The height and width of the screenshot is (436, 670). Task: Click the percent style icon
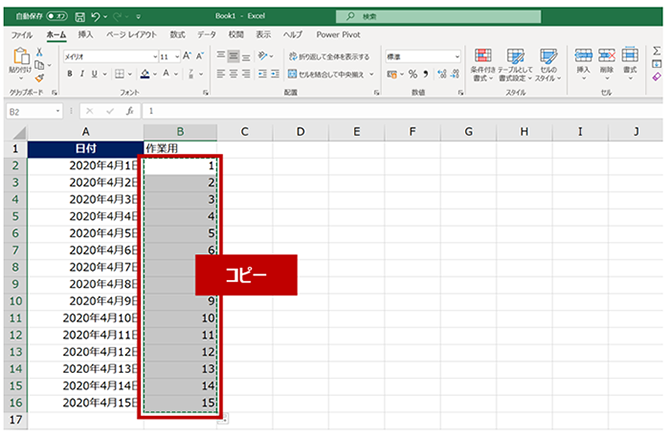(411, 74)
